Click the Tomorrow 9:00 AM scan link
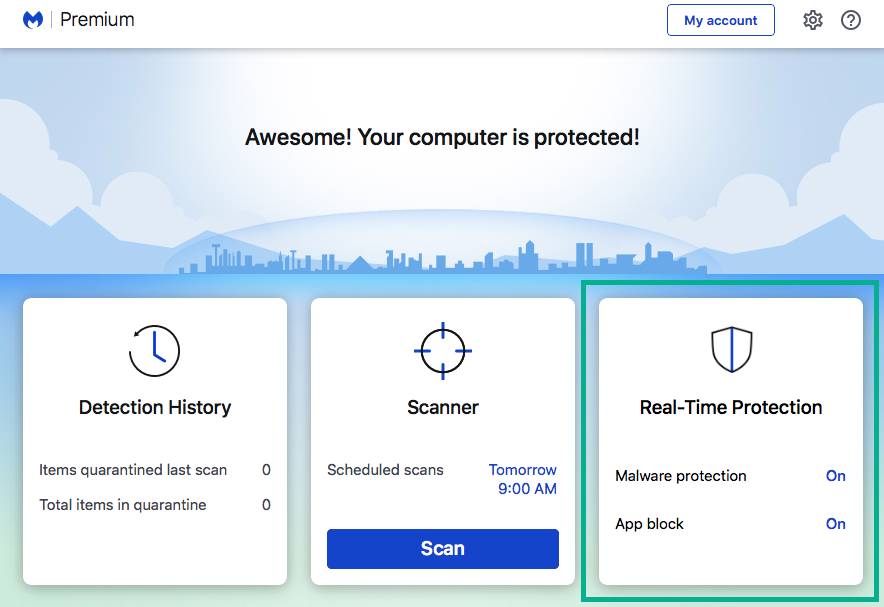Screen dimensions: 884x607 click(522, 479)
